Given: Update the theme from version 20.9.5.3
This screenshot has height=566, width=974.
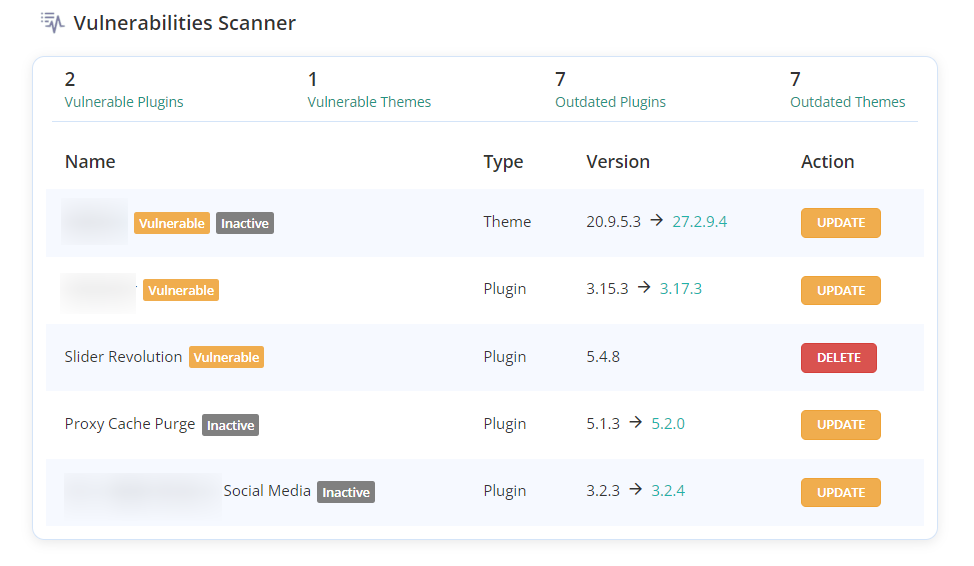Looking at the screenshot, I should tap(840, 223).
